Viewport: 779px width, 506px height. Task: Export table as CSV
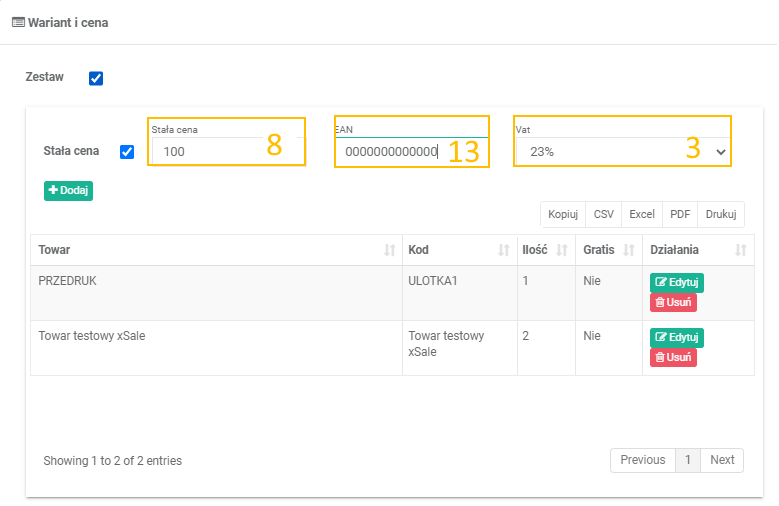[x=604, y=214]
